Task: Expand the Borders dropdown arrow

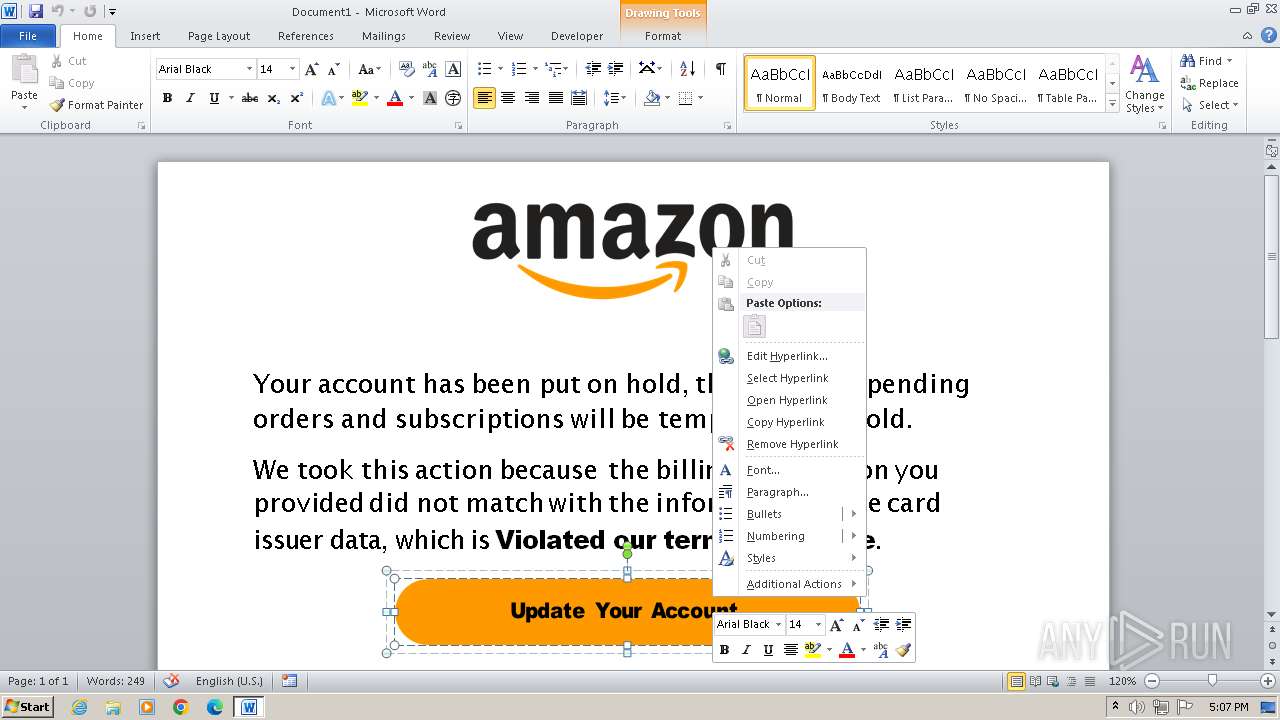Action: pyautogui.click(x=700, y=98)
